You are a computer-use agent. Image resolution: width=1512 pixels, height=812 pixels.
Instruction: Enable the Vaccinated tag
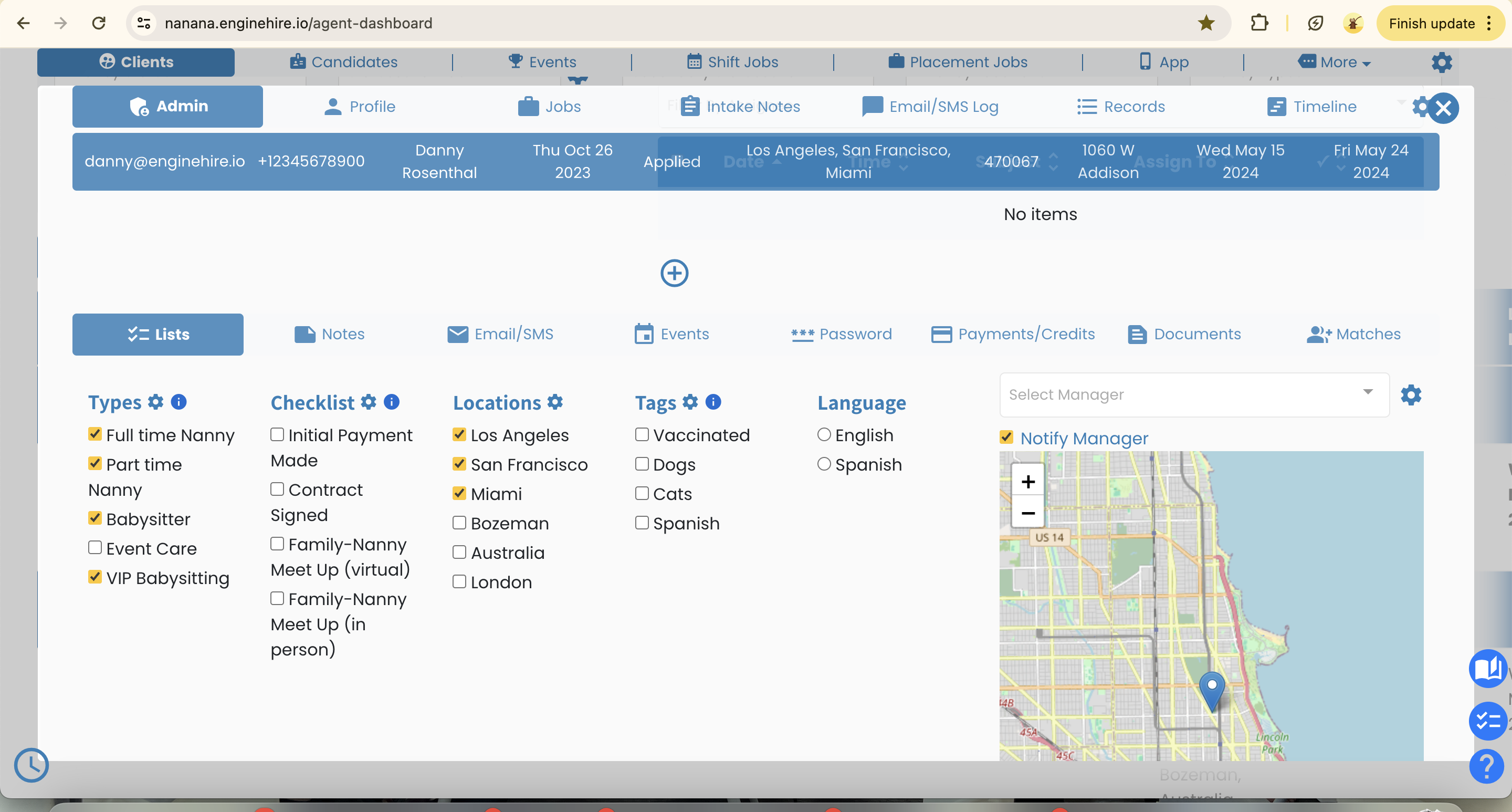(641, 433)
